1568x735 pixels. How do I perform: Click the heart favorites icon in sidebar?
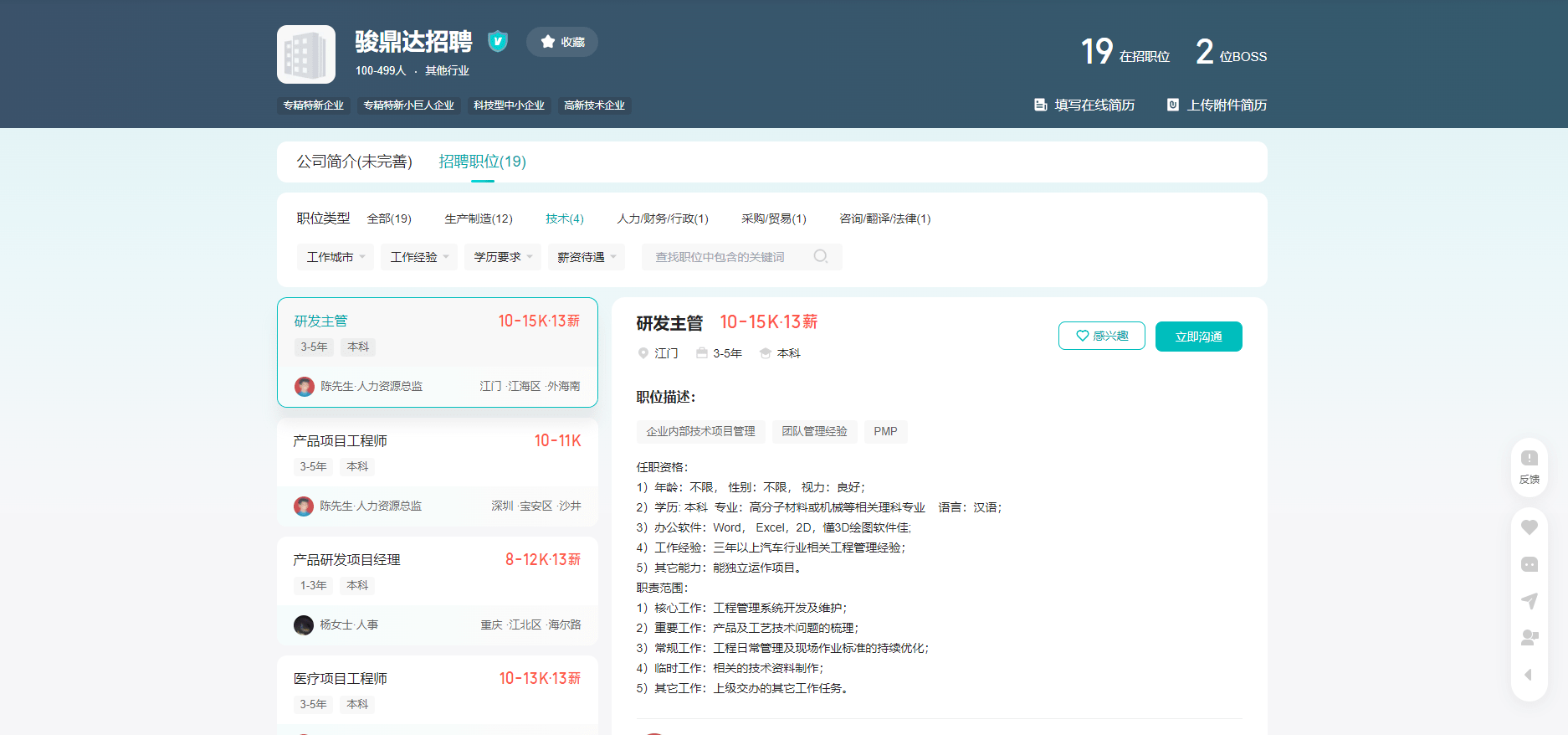[x=1530, y=527]
